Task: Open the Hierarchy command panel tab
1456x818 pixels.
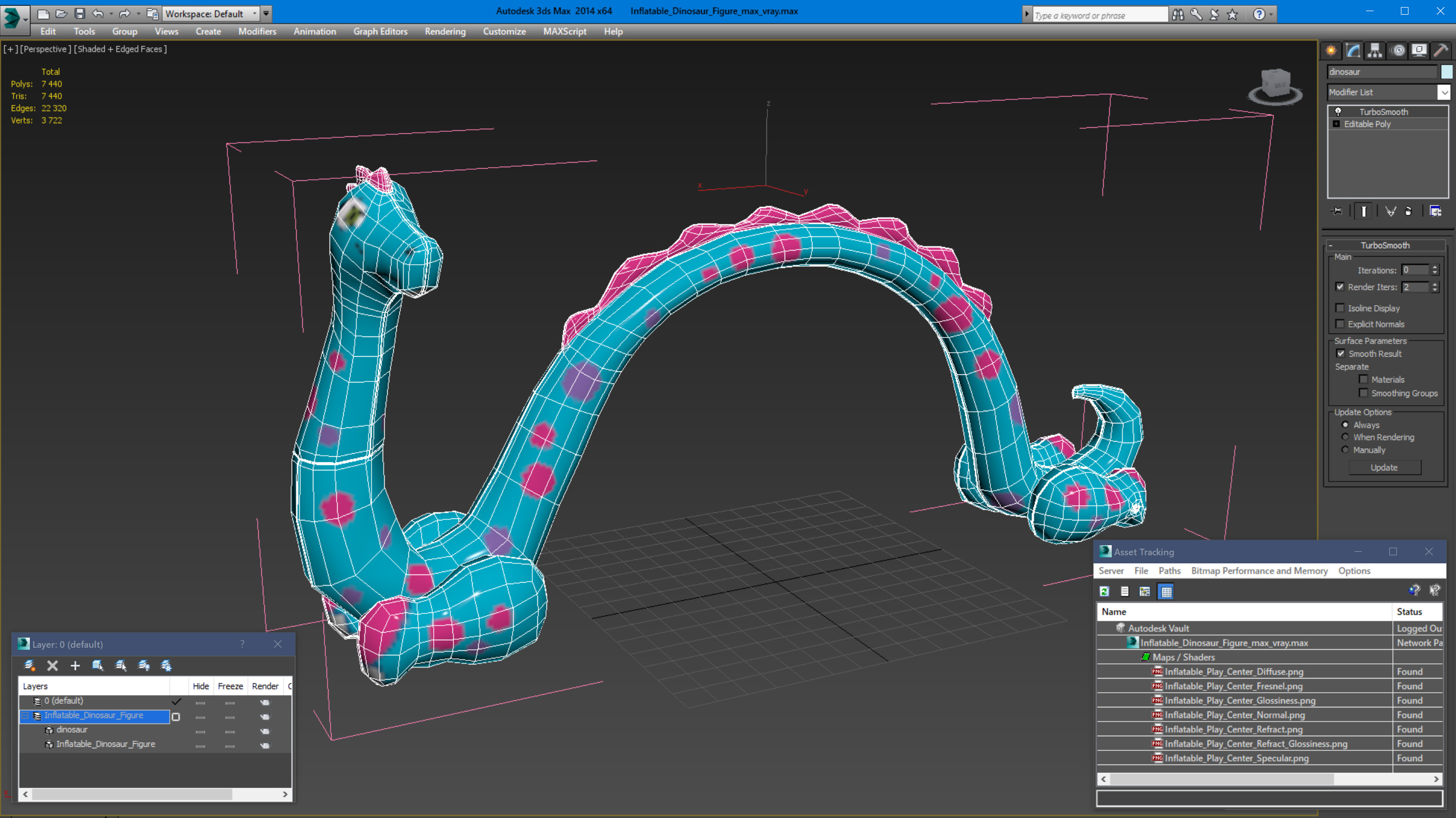Action: coord(1375,51)
